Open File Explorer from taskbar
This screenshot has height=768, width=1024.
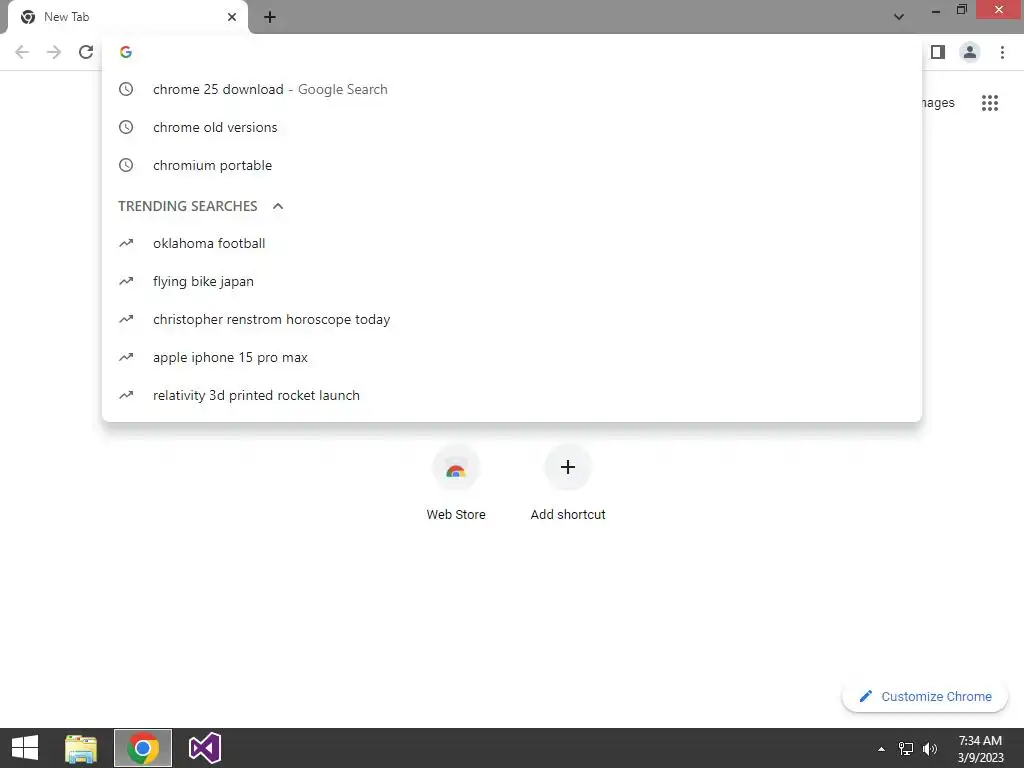(x=81, y=748)
